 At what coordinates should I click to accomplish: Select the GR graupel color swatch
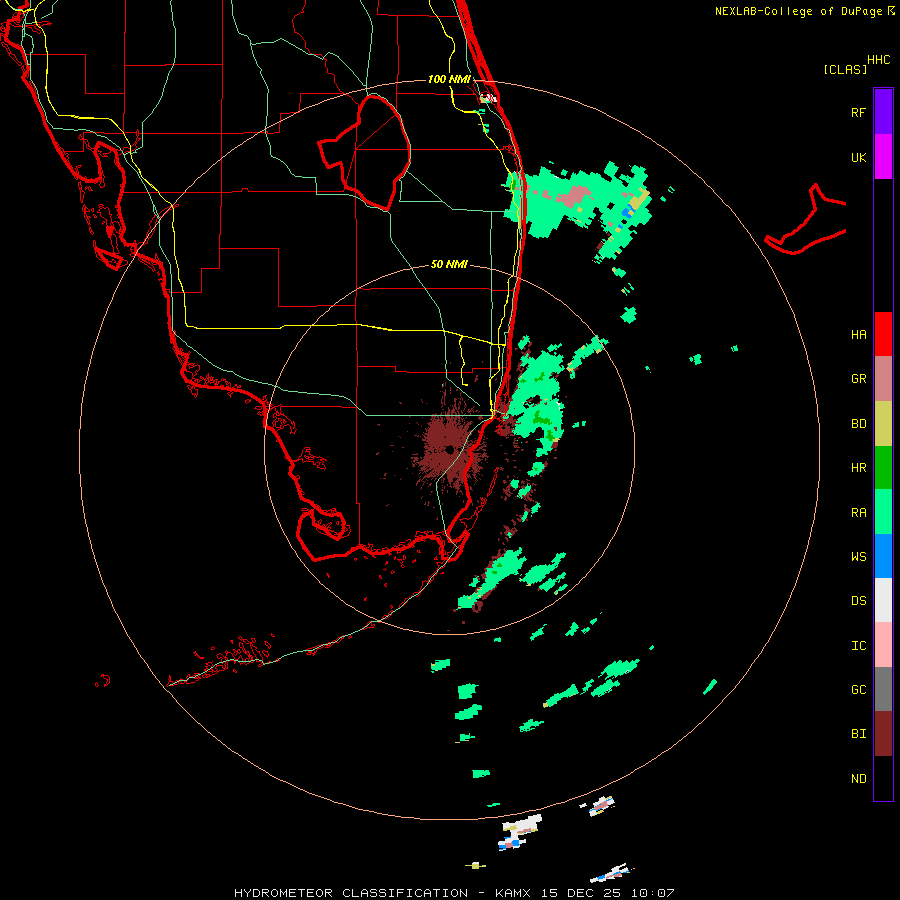pyautogui.click(x=883, y=379)
